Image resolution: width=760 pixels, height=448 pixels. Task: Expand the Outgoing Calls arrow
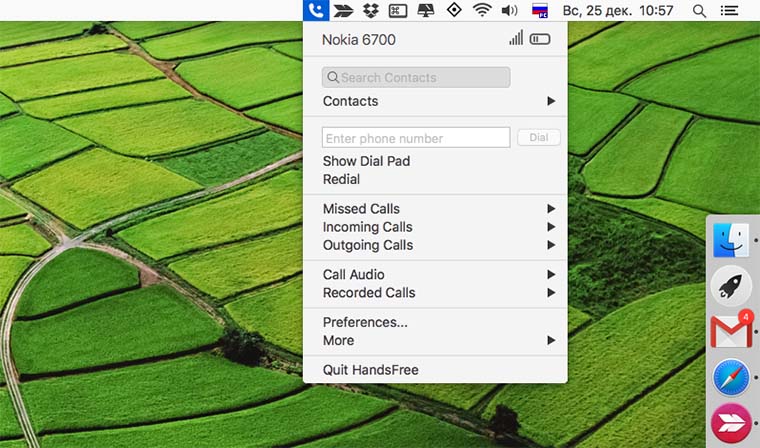[x=551, y=245]
